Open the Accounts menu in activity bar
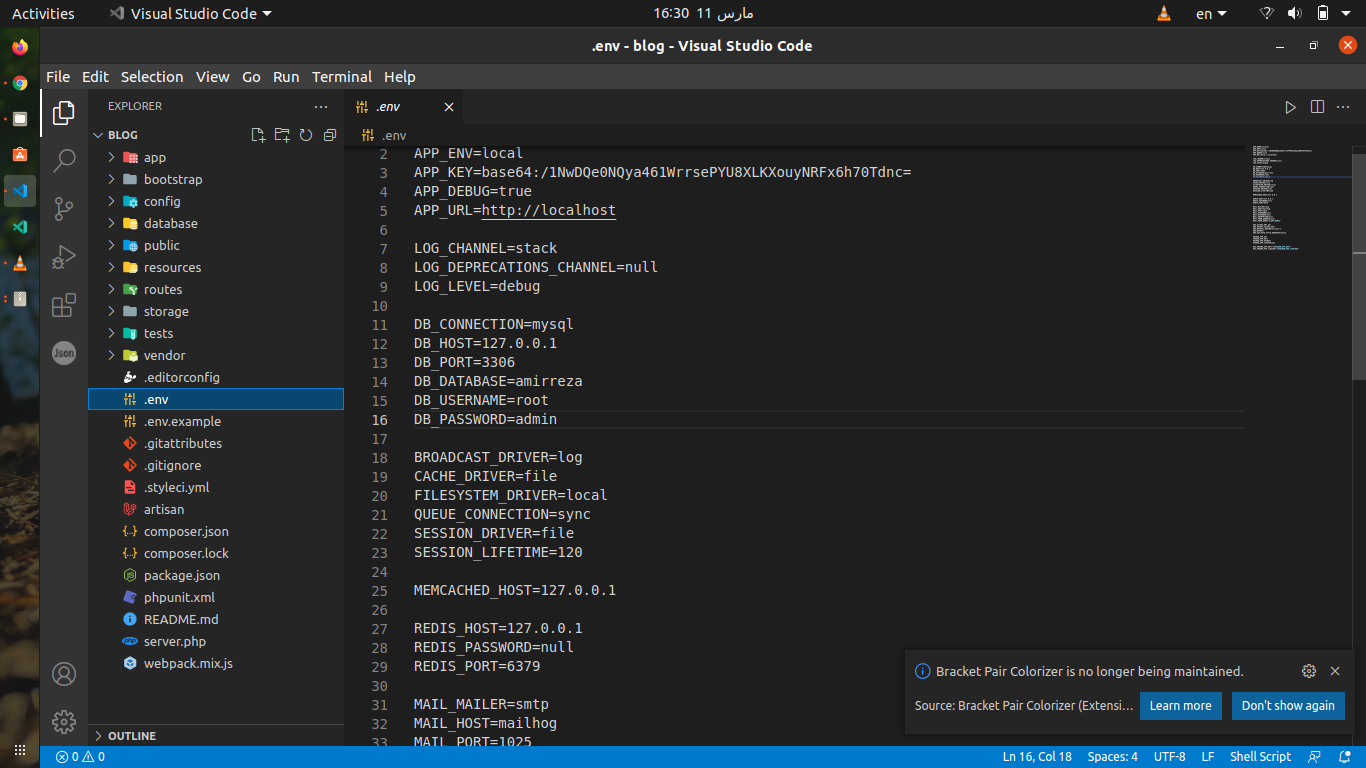The width and height of the screenshot is (1366, 768). coord(64,674)
